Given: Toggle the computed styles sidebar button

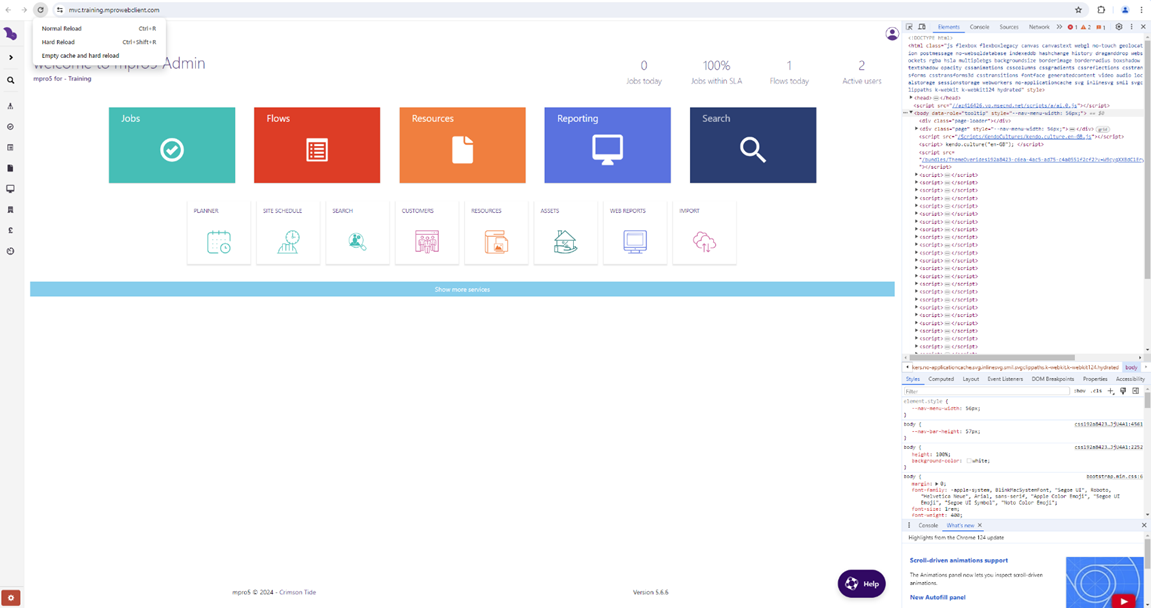Looking at the screenshot, I should point(1136,391).
